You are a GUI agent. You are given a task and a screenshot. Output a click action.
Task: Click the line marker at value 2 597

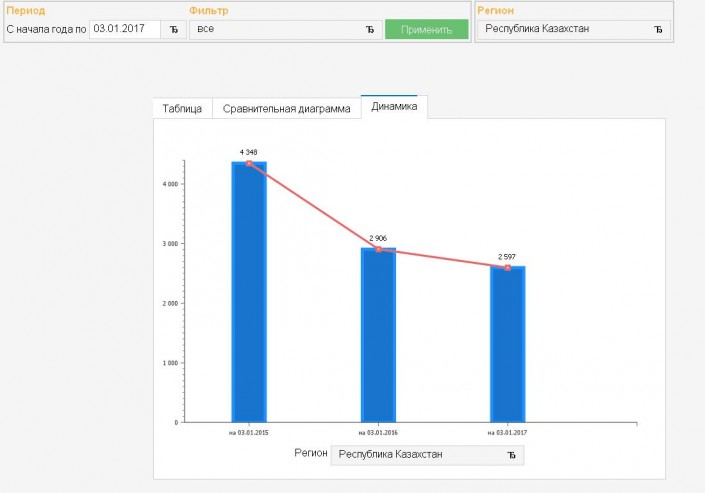click(507, 267)
